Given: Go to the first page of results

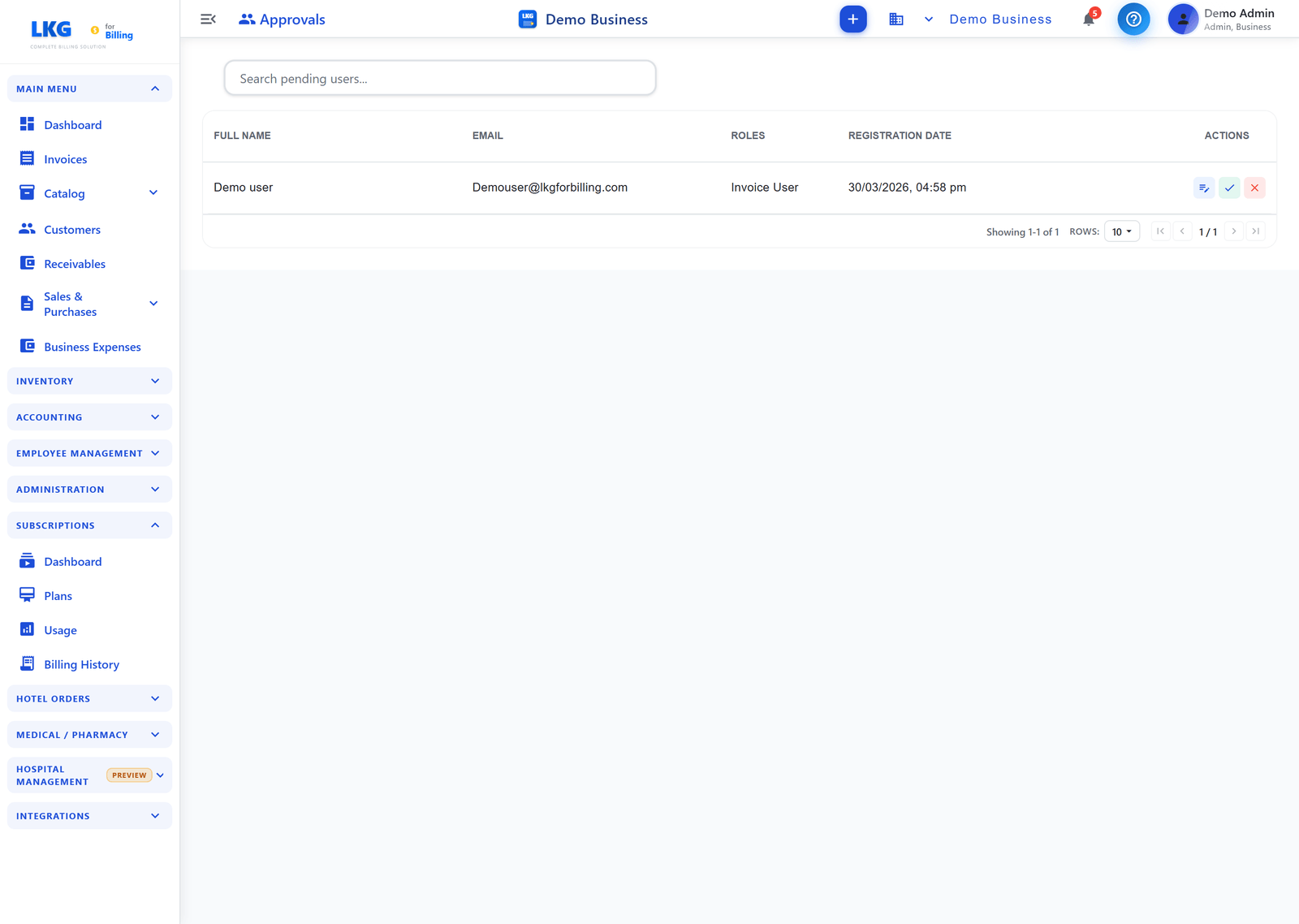Looking at the screenshot, I should [x=1160, y=231].
